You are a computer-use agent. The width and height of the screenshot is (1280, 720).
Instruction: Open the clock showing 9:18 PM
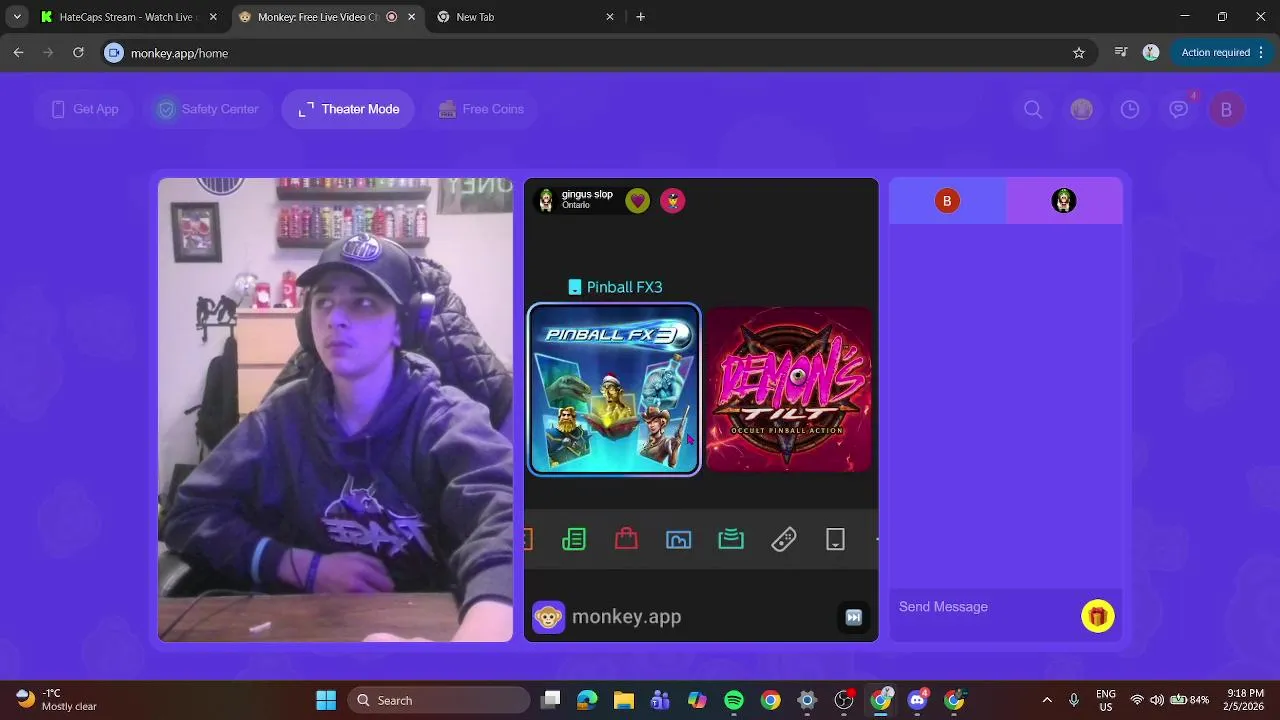1244,699
